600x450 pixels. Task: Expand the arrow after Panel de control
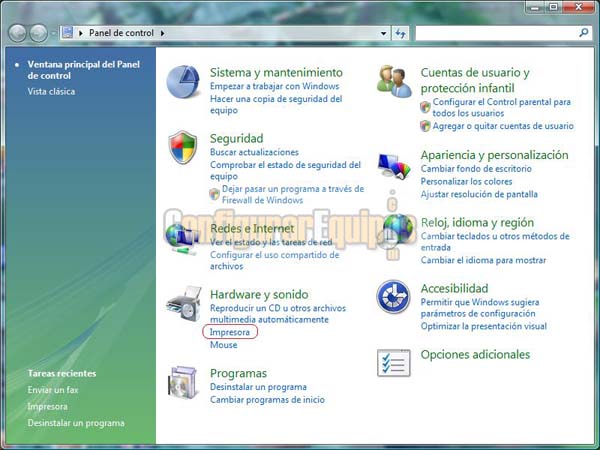point(163,33)
